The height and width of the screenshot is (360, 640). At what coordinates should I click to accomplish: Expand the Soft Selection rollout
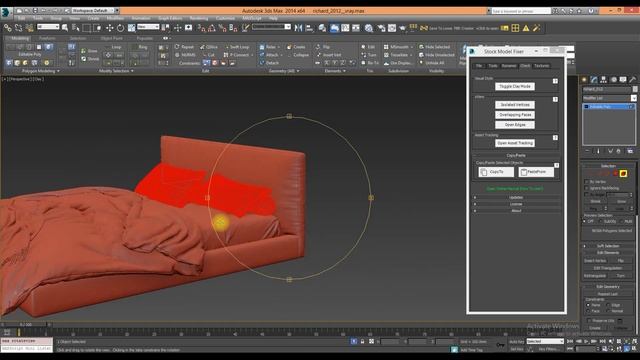tap(608, 246)
